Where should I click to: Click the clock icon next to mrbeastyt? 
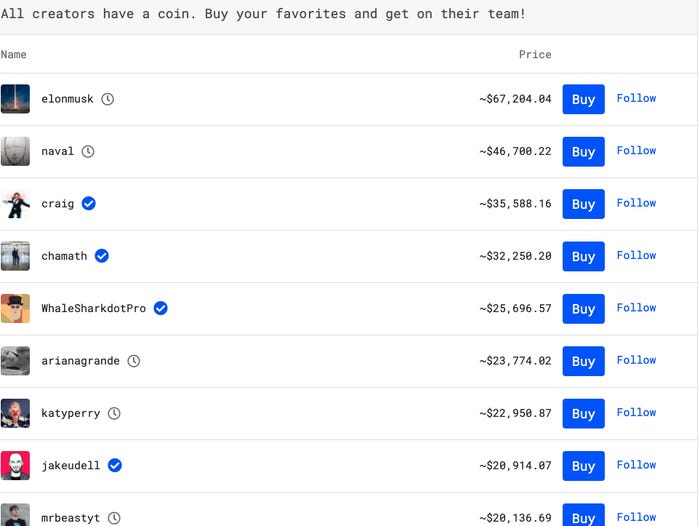click(114, 518)
